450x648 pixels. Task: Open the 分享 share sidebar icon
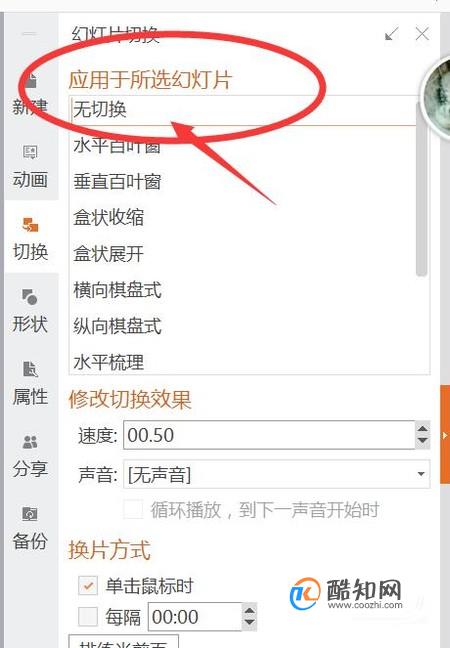pyautogui.click(x=30, y=456)
